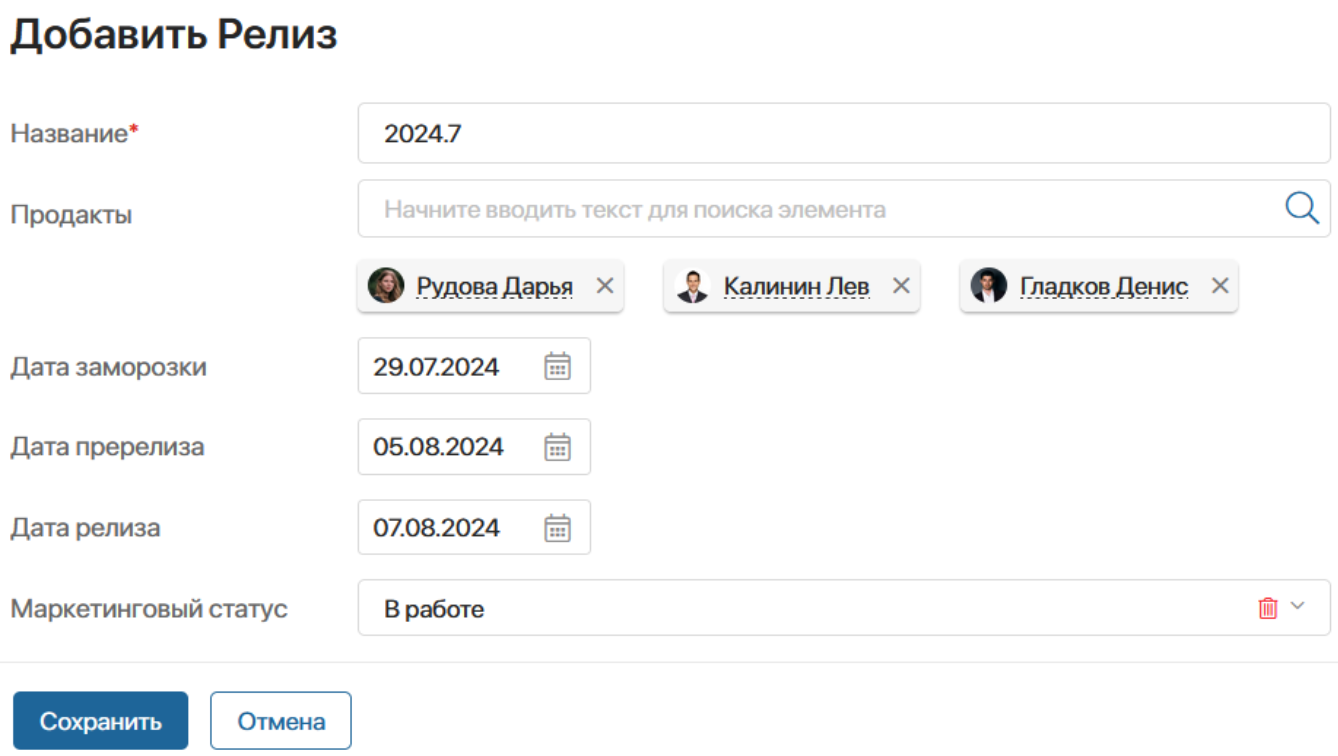Remove Гладков Денис tag with its X
This screenshot has height=756, width=1338.
click(x=1220, y=286)
